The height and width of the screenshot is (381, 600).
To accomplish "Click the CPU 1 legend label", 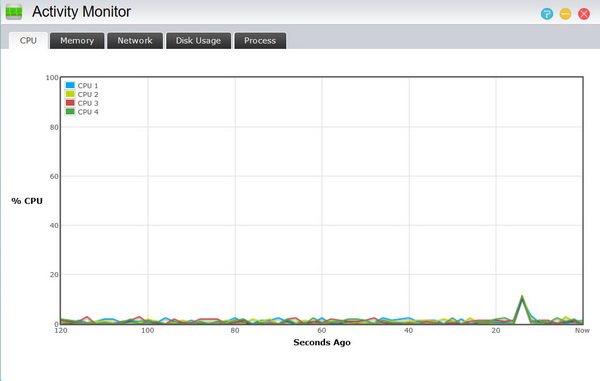I will click(x=88, y=86).
